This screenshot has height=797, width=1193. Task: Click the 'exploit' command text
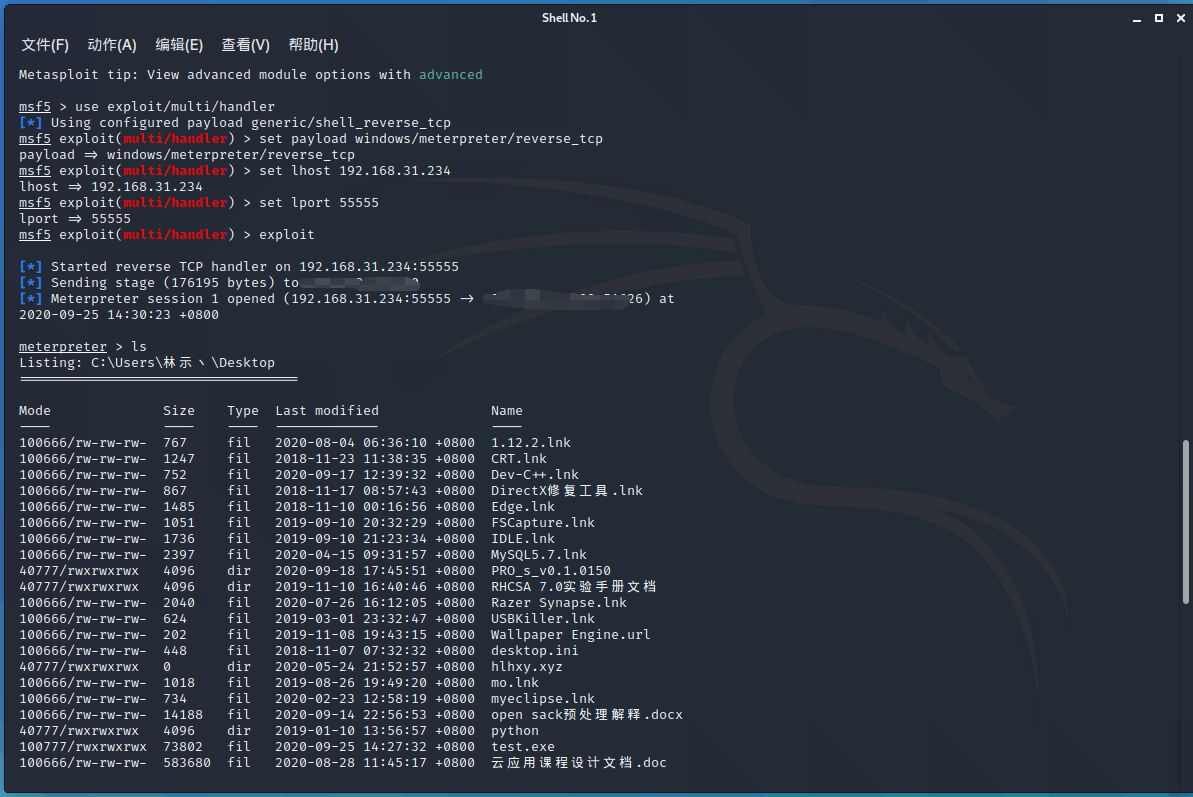[287, 234]
